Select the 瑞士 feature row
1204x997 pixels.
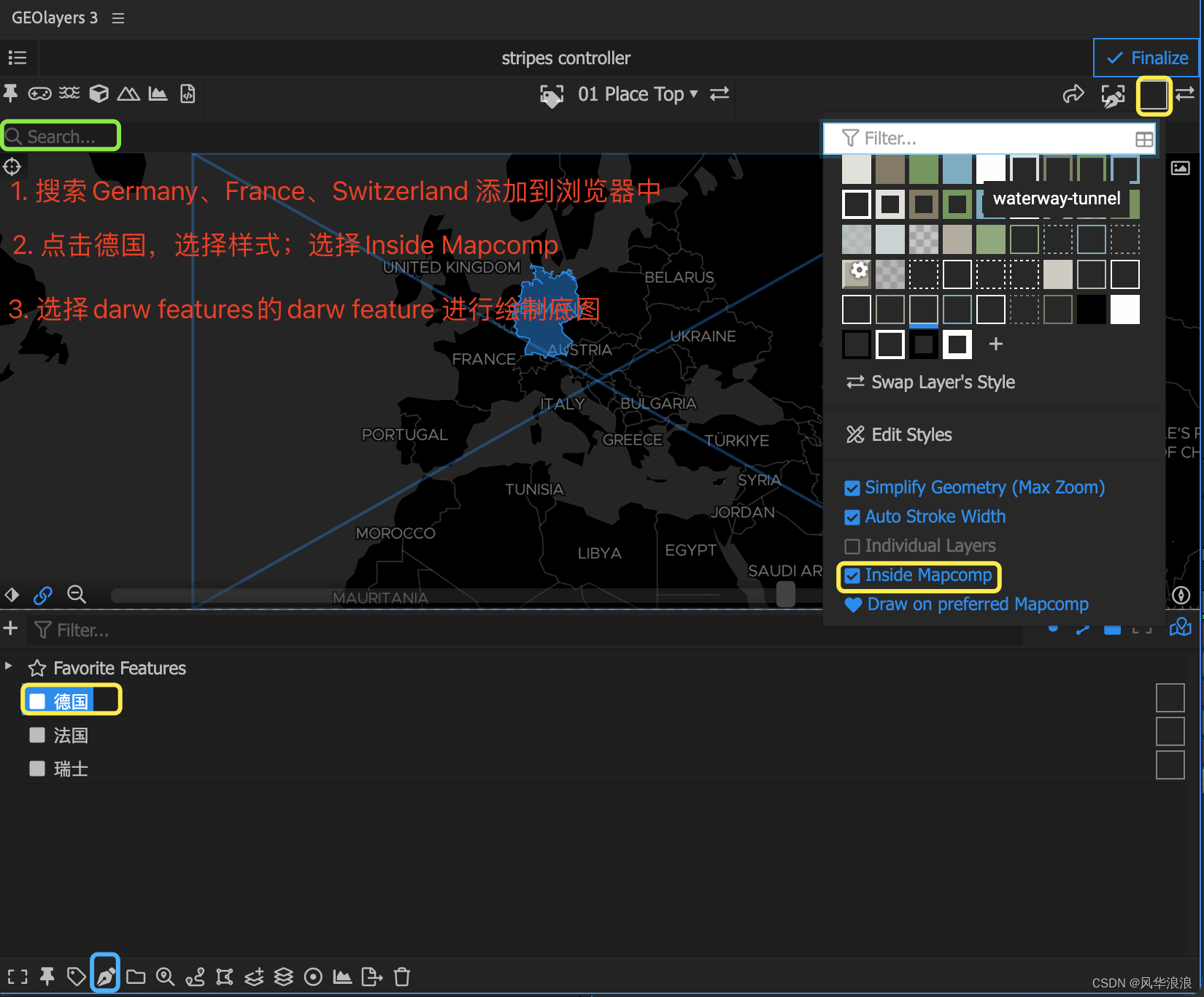tap(71, 769)
